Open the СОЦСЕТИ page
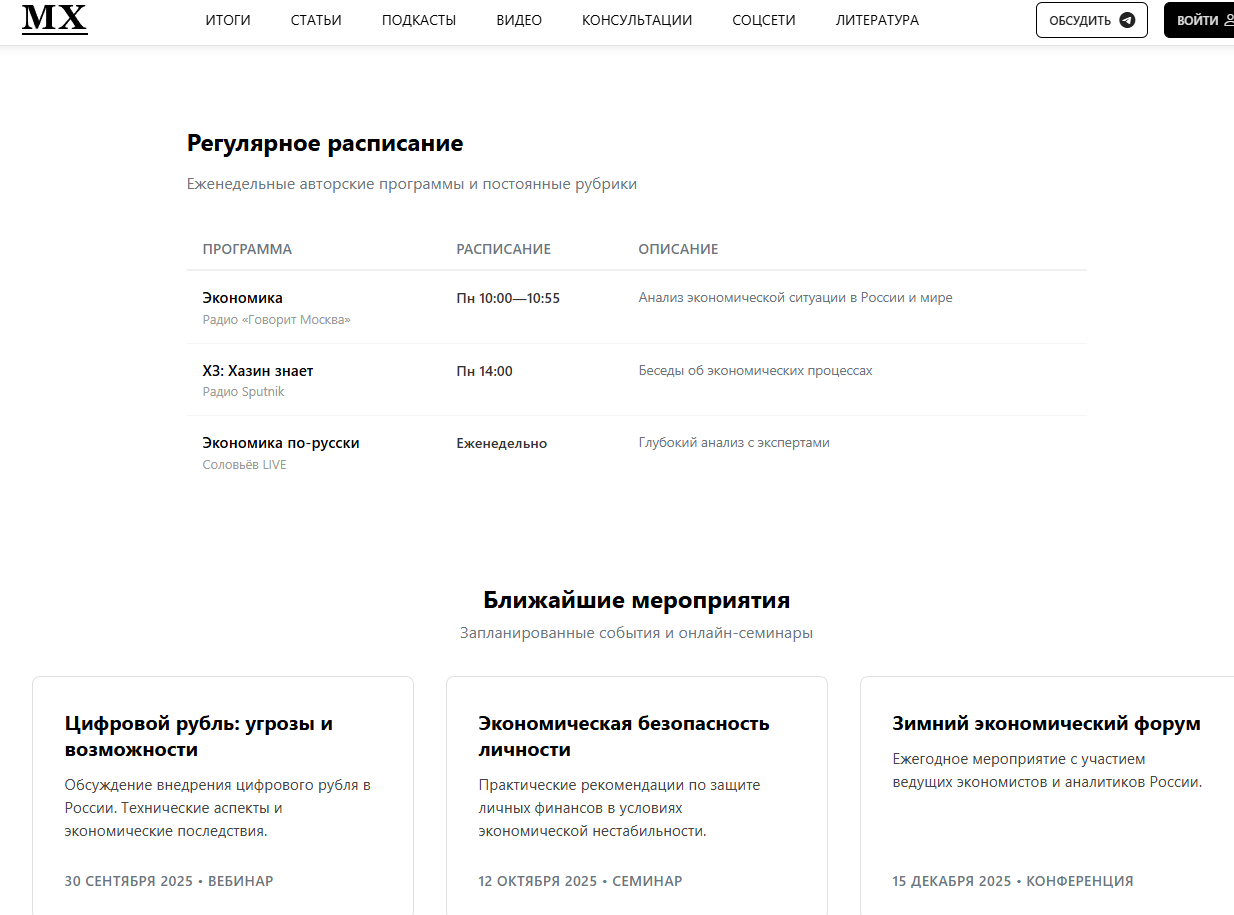 click(x=763, y=20)
